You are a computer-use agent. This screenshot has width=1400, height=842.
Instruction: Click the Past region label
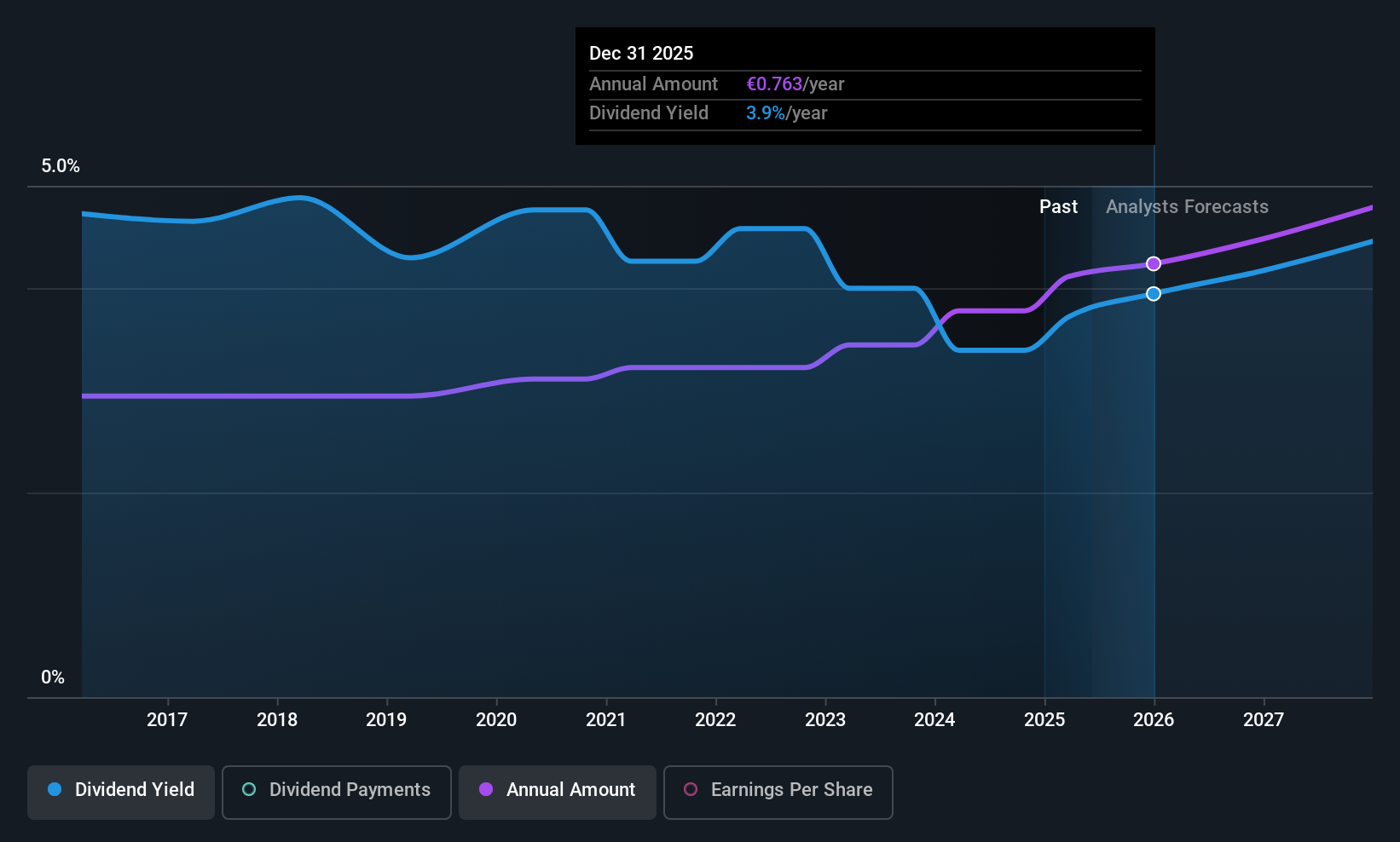pyautogui.click(x=1058, y=207)
